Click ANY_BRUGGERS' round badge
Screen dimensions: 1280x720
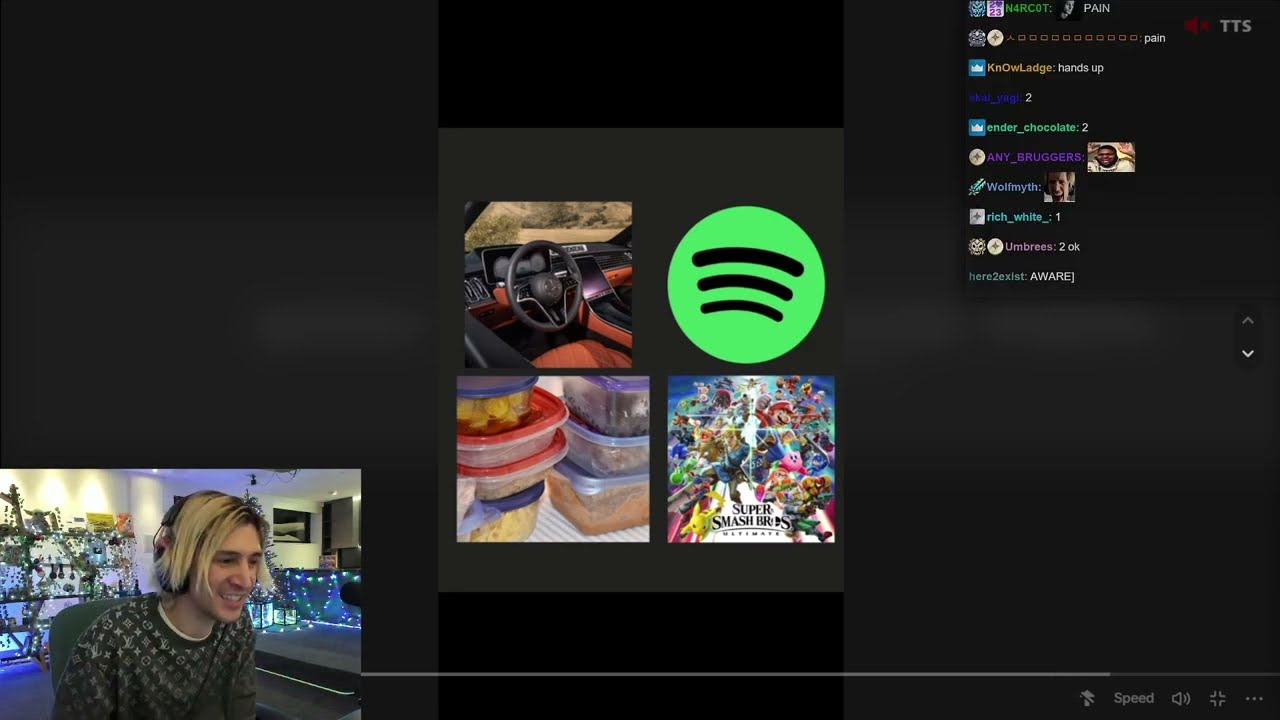click(977, 157)
